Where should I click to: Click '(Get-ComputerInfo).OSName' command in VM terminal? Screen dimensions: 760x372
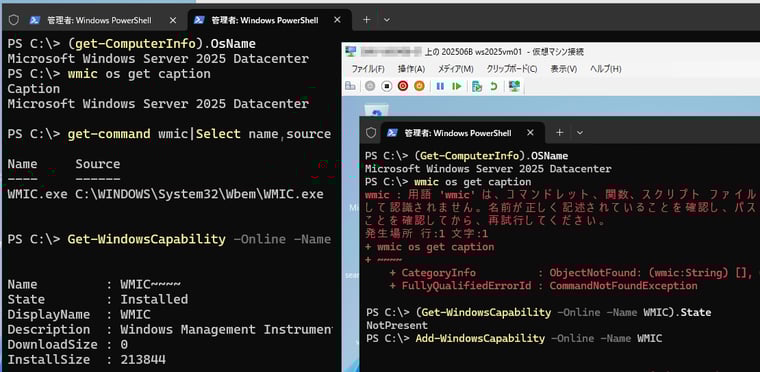pyautogui.click(x=491, y=156)
